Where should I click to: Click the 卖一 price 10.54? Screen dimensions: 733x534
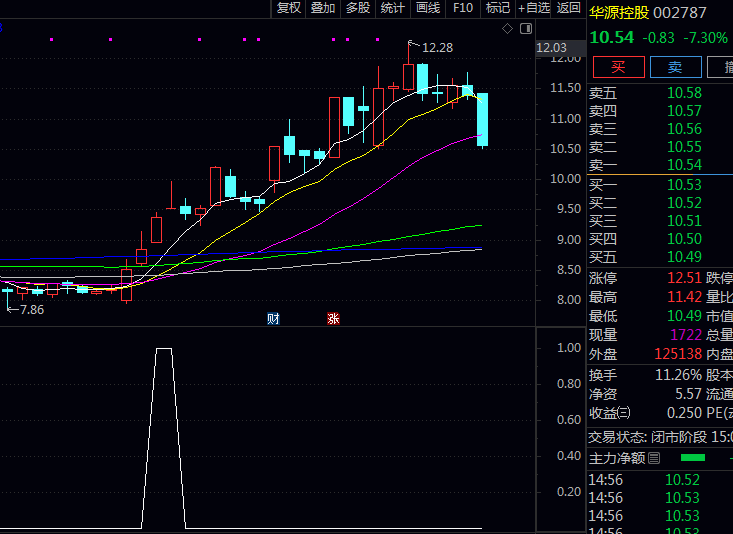684,165
